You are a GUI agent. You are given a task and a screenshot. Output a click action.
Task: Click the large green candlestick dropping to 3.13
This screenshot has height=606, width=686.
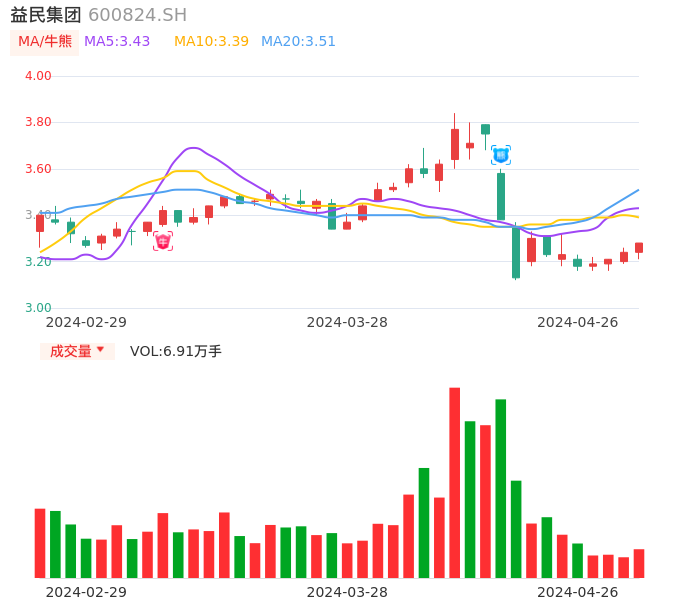516,252
